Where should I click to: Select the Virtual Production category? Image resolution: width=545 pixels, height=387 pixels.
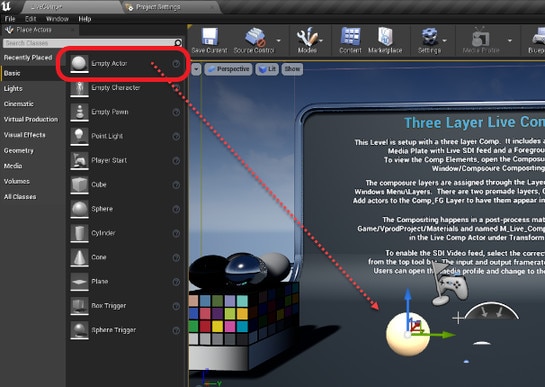31,119
